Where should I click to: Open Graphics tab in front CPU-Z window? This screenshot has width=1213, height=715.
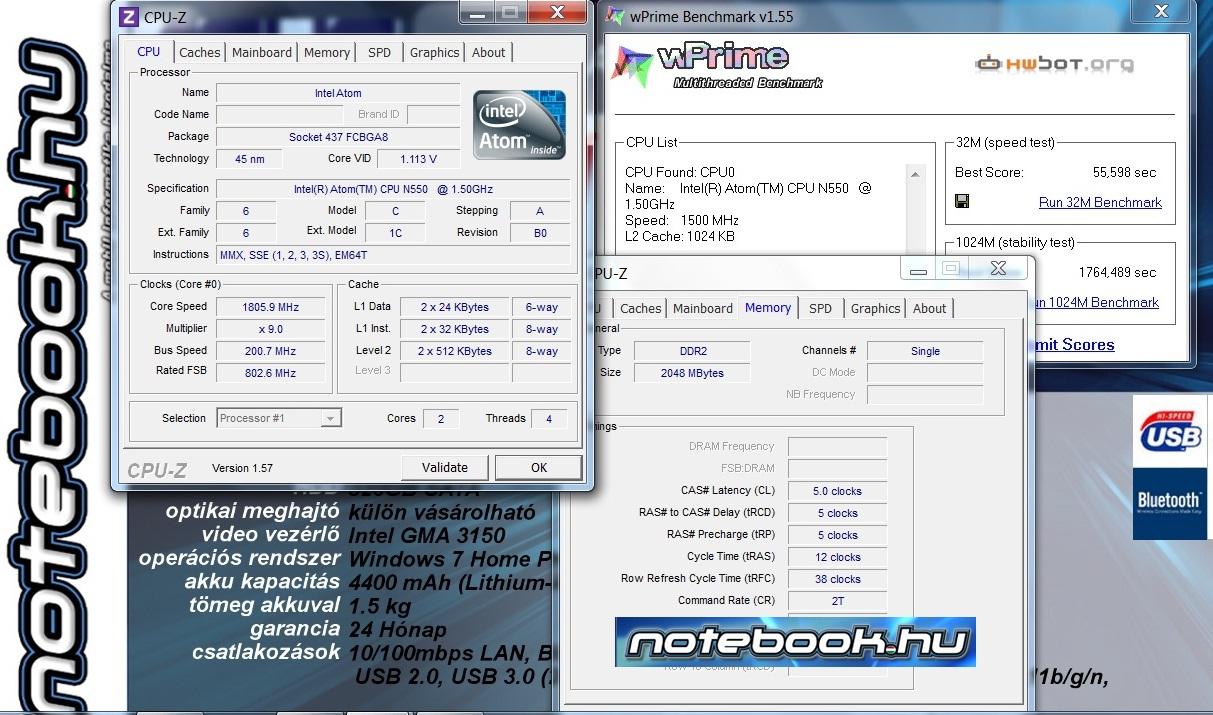(435, 53)
